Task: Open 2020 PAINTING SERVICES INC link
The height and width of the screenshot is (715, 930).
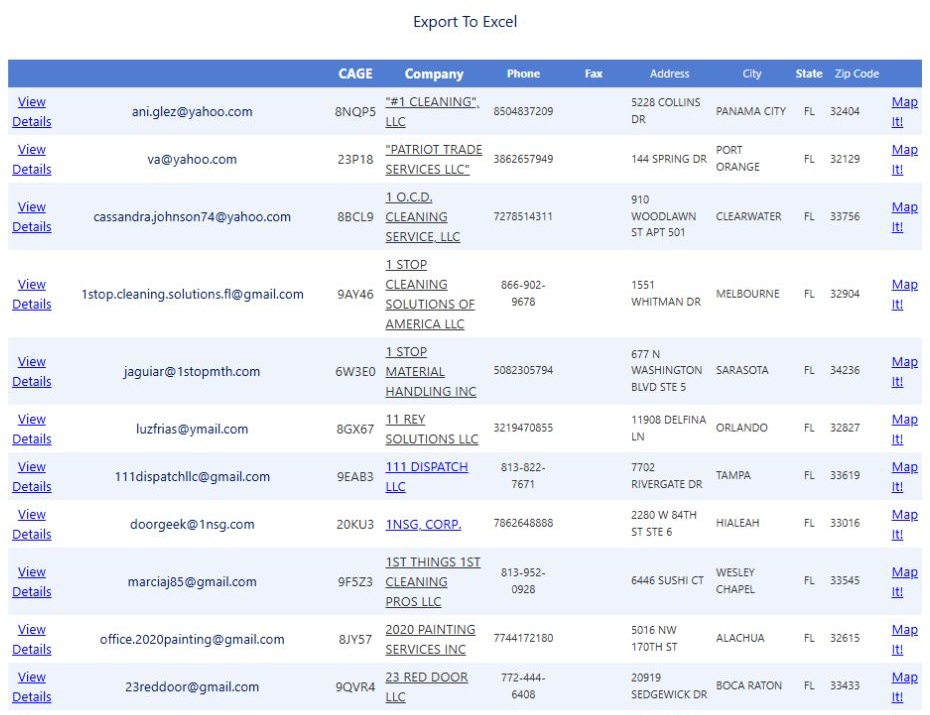Action: (x=430, y=640)
